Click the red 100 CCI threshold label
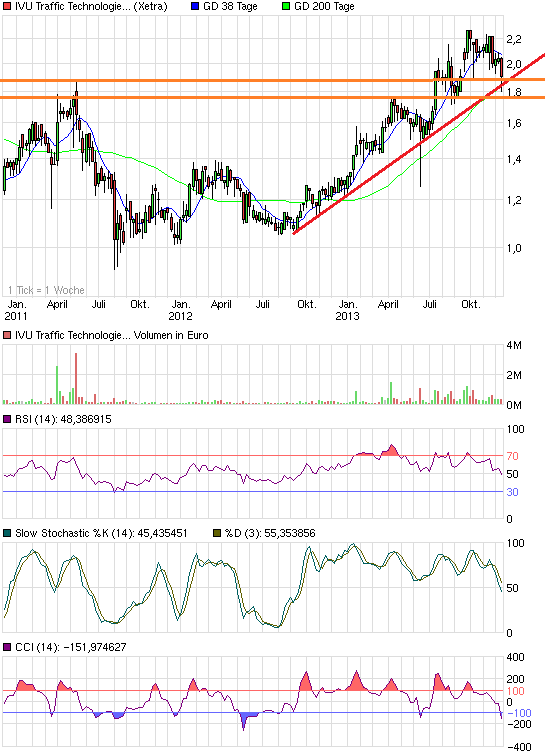 pos(515,691)
